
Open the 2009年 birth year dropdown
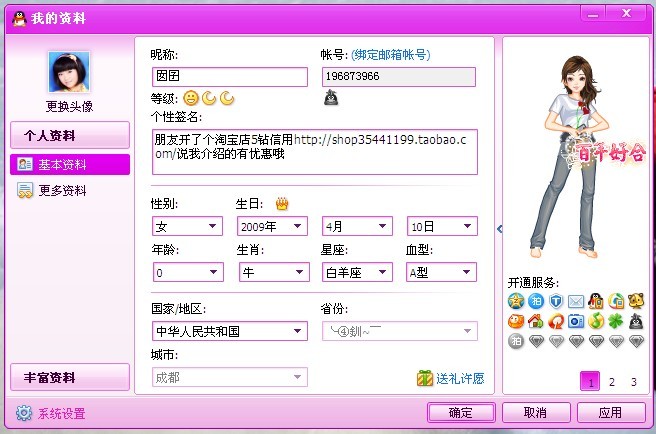click(x=272, y=226)
